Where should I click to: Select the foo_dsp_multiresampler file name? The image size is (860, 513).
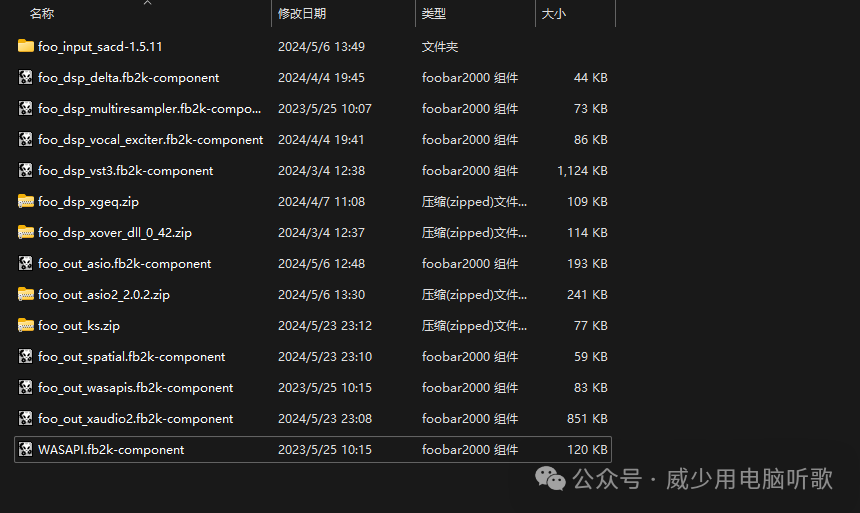click(149, 108)
